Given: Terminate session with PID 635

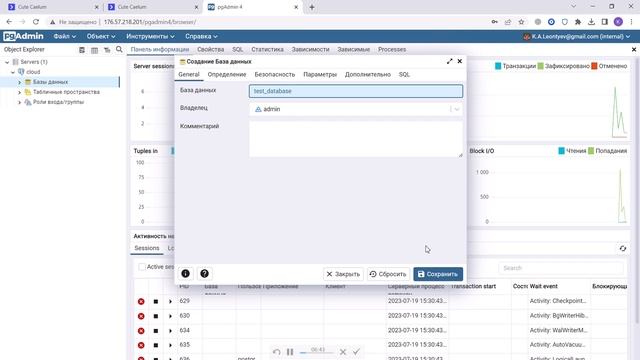Looking at the screenshot, I should [x=141, y=345].
